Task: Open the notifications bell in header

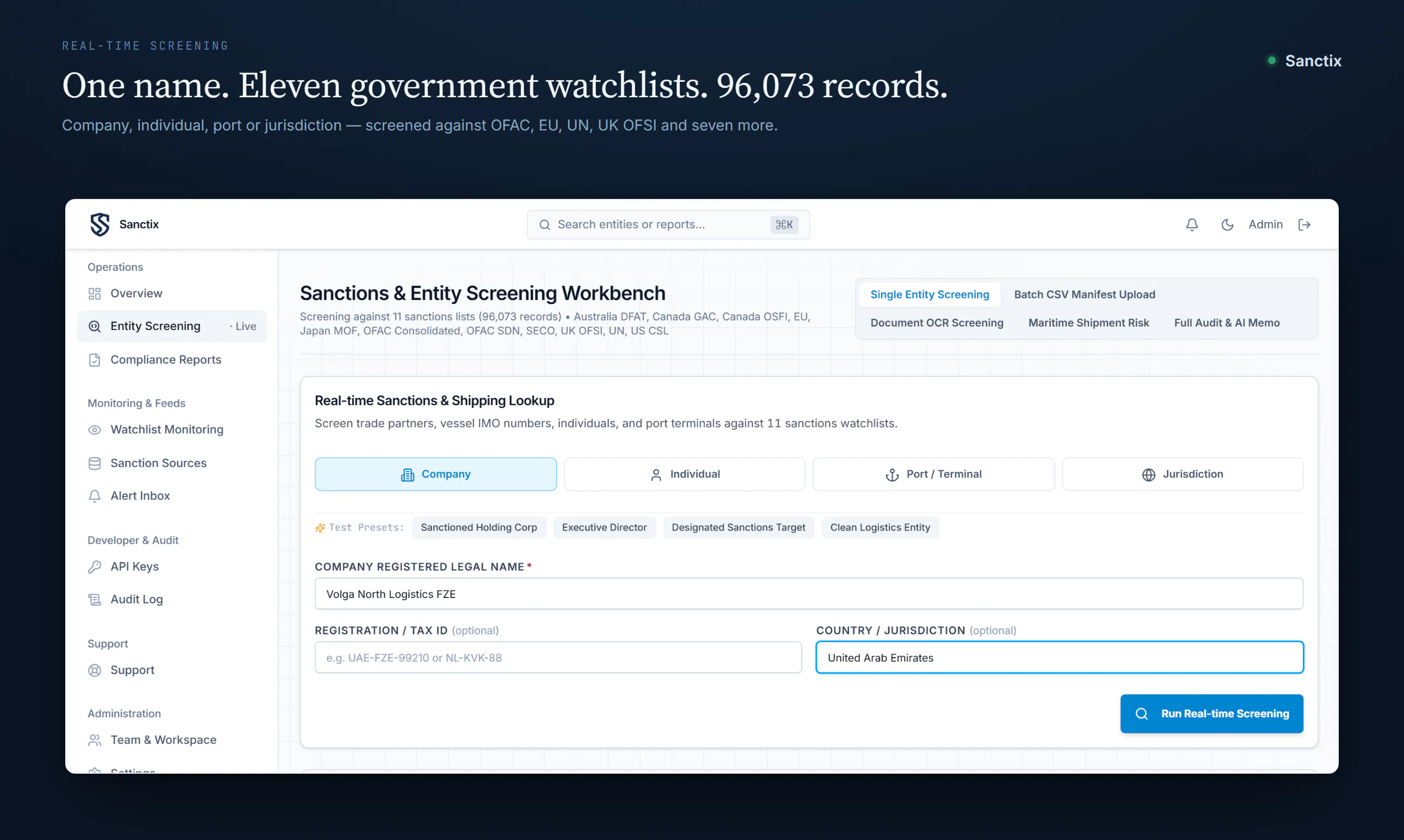Action: 1192,225
